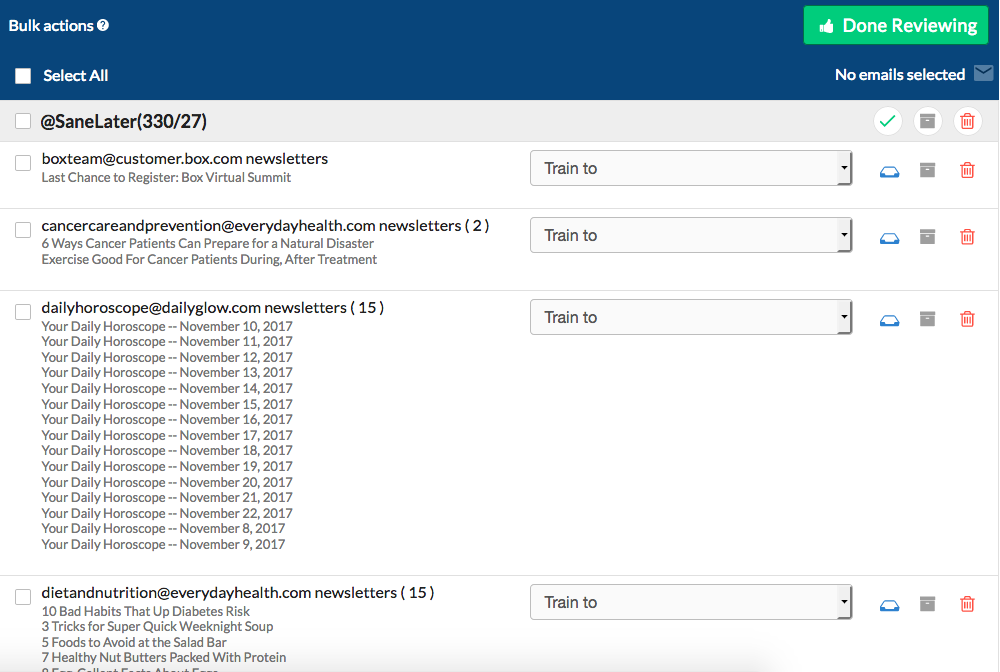
Task: Open Daily Horoscope November 17, 2017
Action: (167, 435)
